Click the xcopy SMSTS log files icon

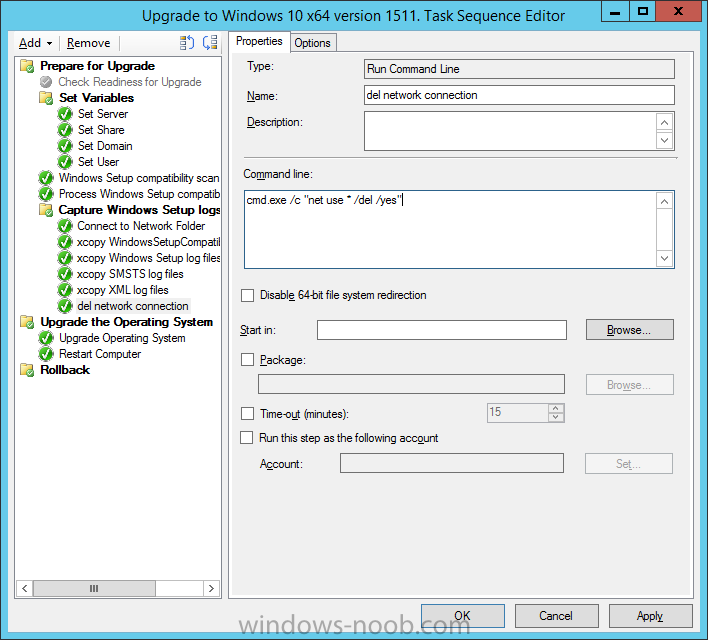click(65, 274)
